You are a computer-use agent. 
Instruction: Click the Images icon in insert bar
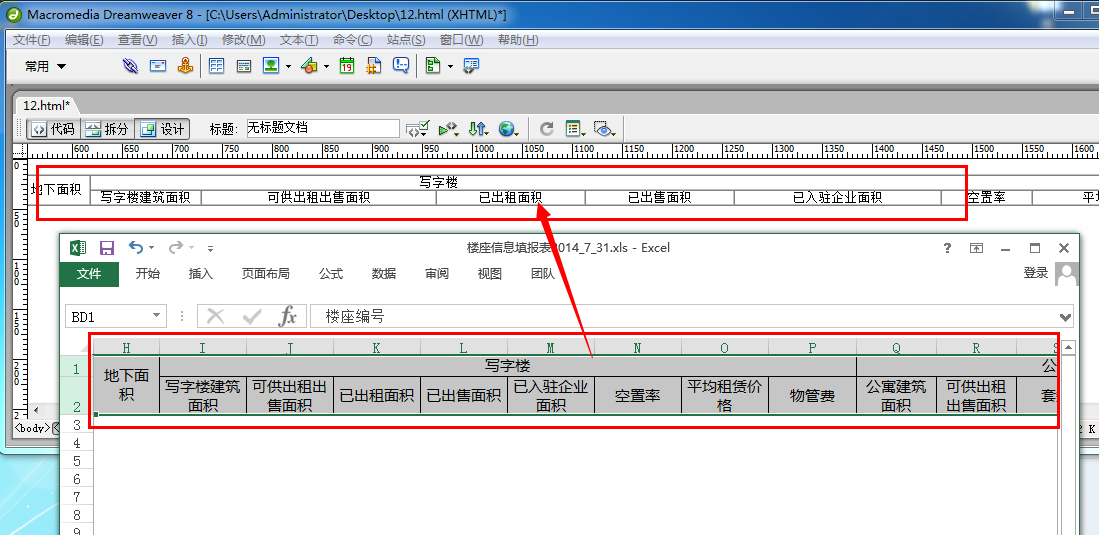click(x=271, y=66)
